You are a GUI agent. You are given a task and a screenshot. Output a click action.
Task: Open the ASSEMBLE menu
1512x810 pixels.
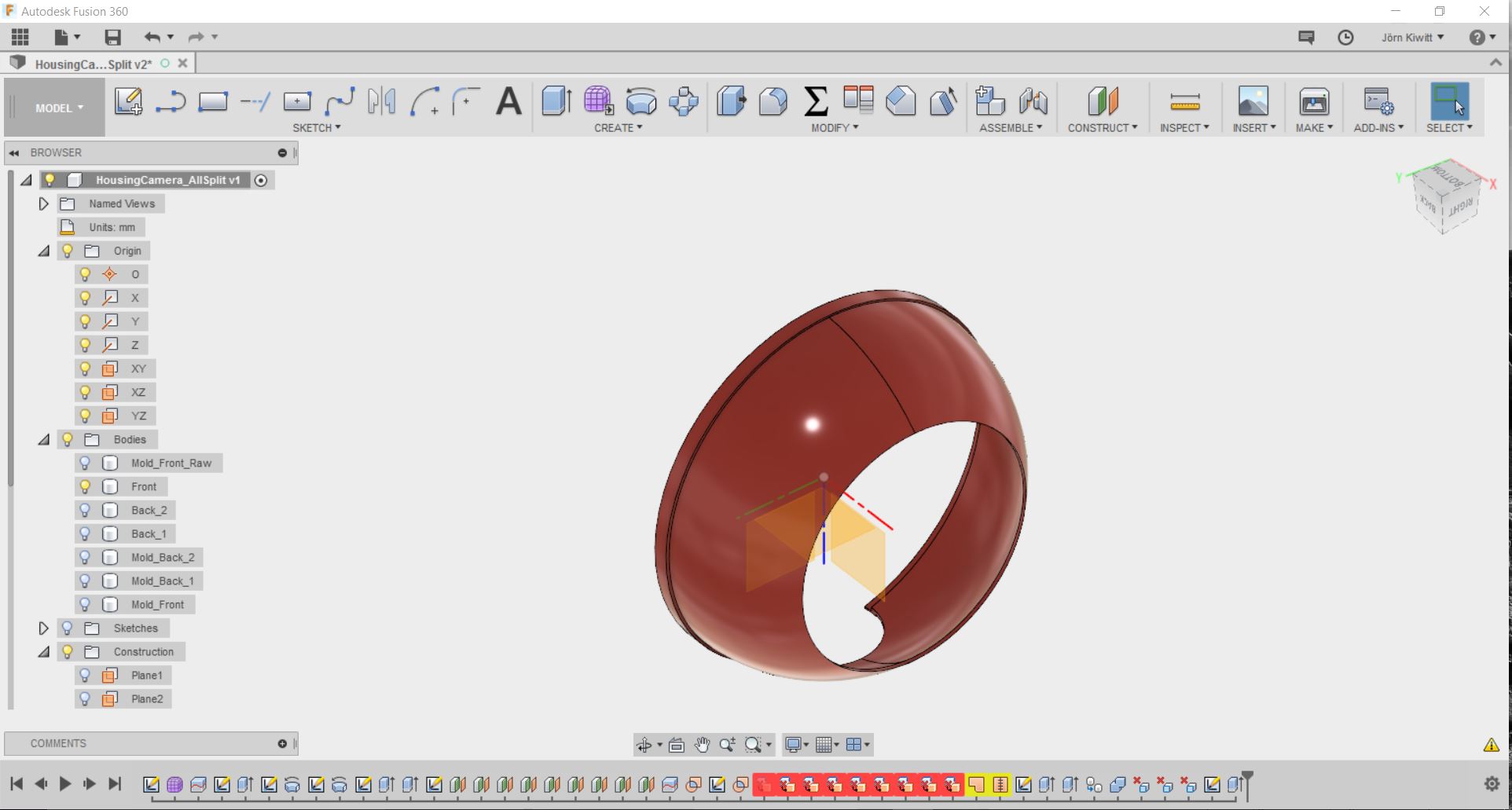click(1011, 127)
